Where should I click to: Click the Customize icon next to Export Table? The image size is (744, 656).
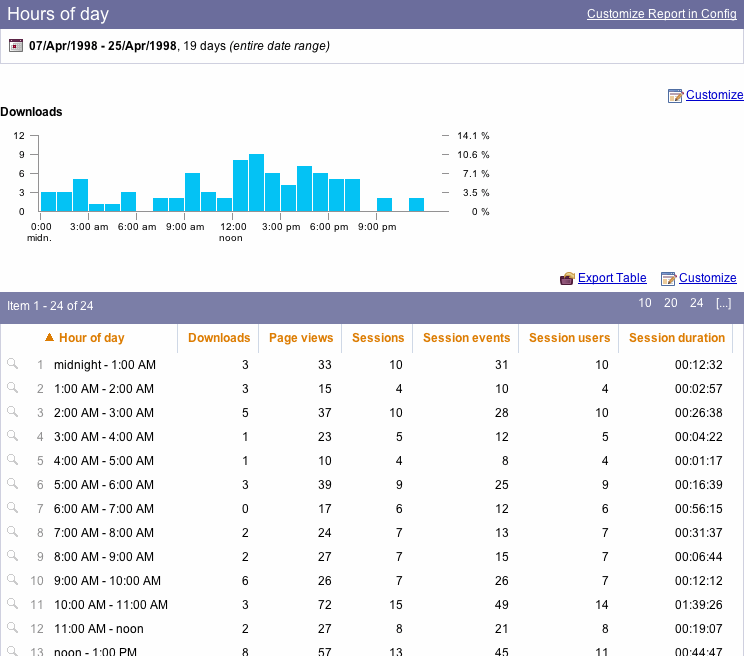tap(669, 279)
